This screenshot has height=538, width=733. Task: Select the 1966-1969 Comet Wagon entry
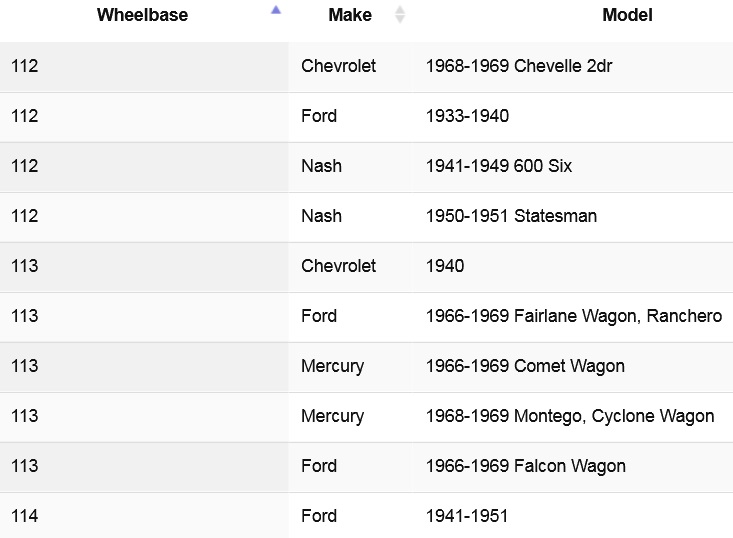click(x=366, y=367)
